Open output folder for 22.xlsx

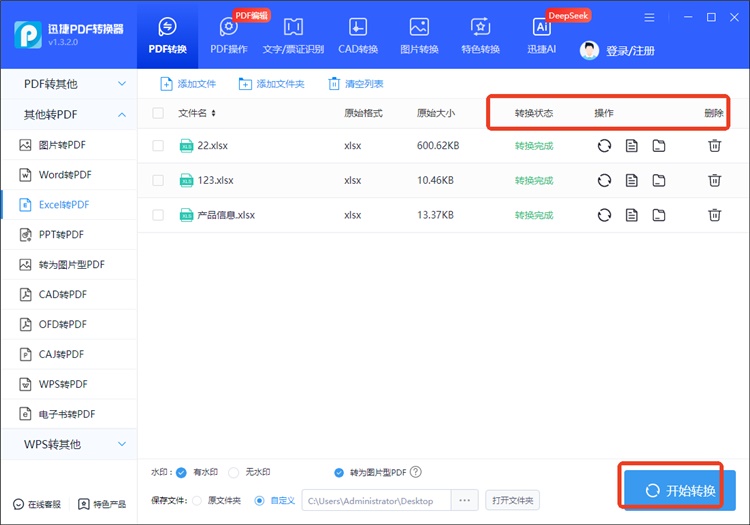[659, 146]
